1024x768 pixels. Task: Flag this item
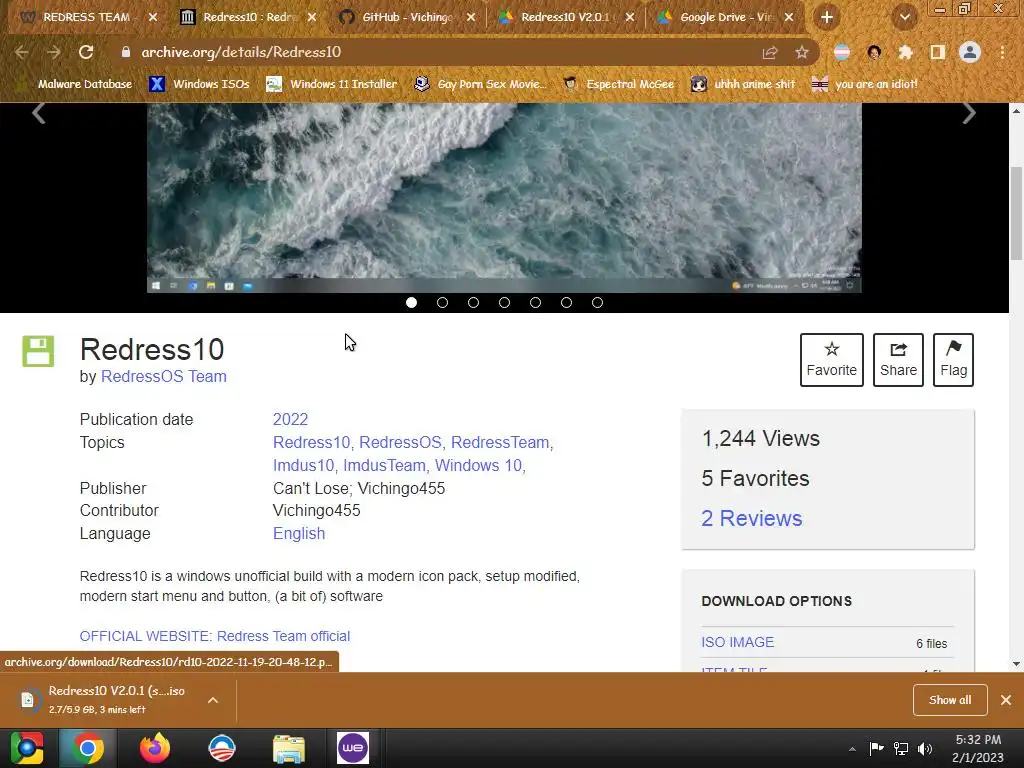point(953,360)
